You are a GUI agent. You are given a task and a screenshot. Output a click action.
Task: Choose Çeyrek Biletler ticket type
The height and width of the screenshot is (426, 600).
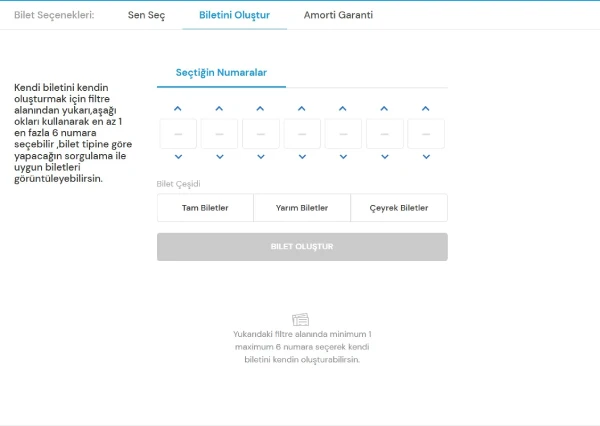399,208
